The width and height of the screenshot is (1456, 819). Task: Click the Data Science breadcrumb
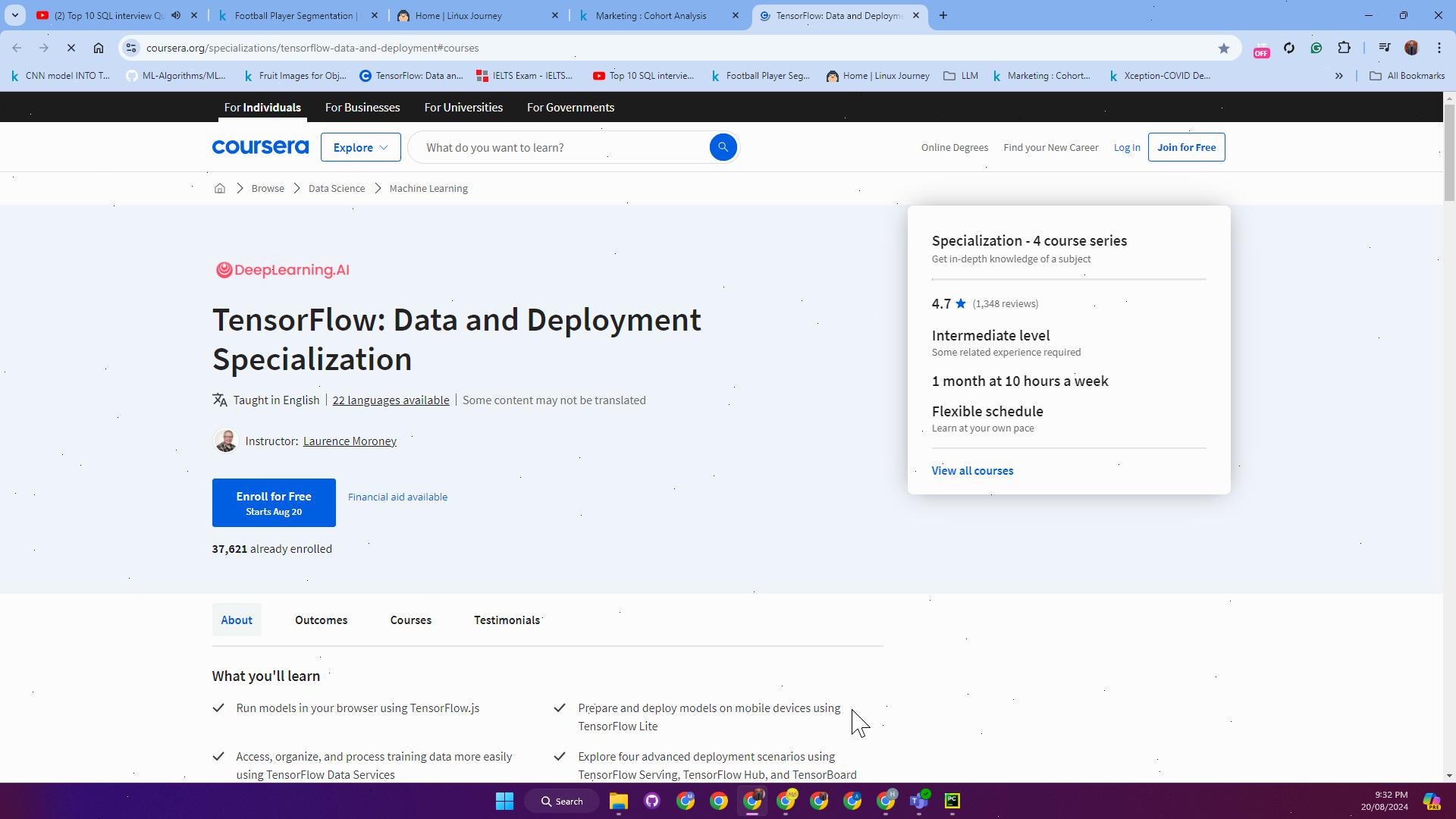point(336,188)
